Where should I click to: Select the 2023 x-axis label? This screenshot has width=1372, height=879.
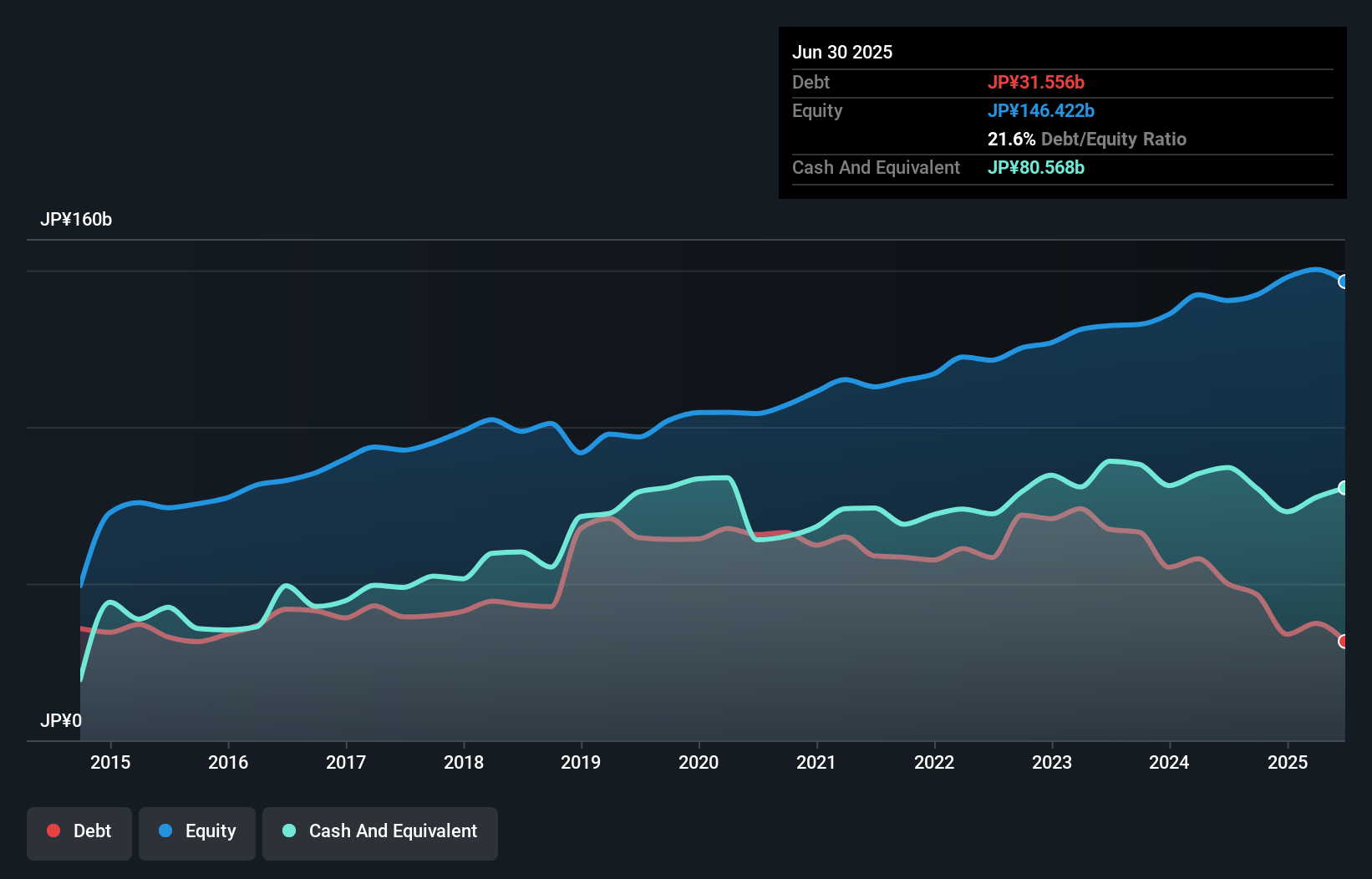[1052, 762]
